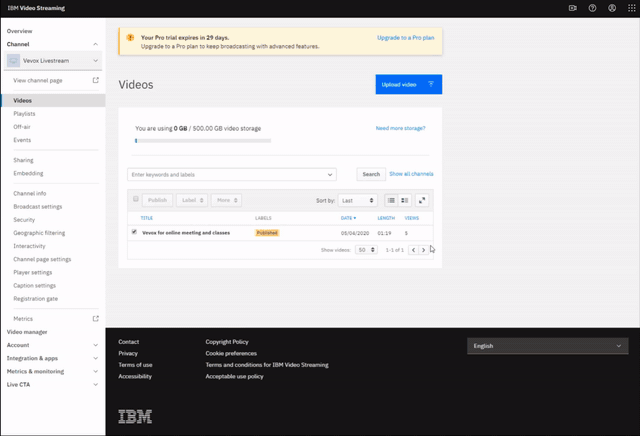Expand Metrics & monitoring section
The image size is (640, 436).
coord(52,371)
